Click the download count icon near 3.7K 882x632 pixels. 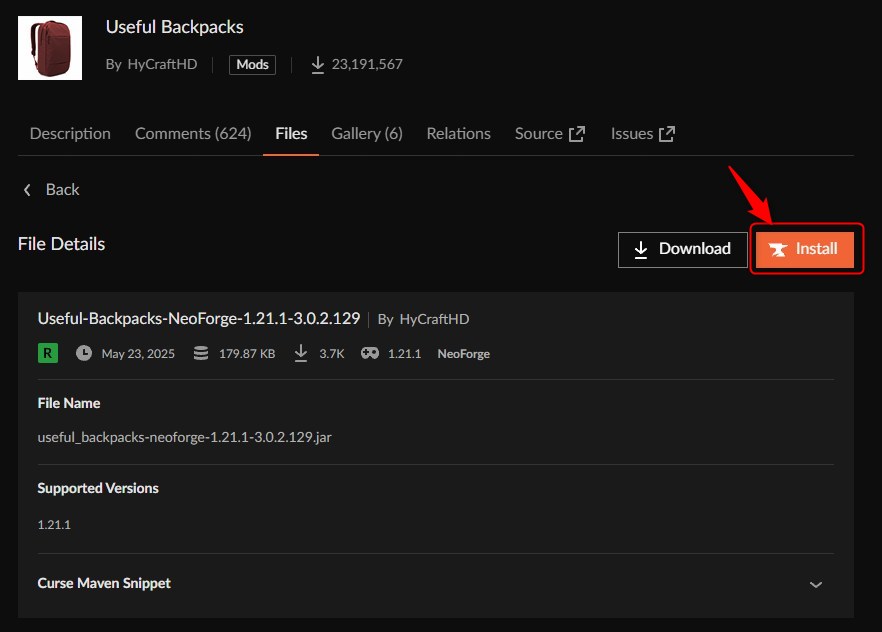click(x=301, y=353)
